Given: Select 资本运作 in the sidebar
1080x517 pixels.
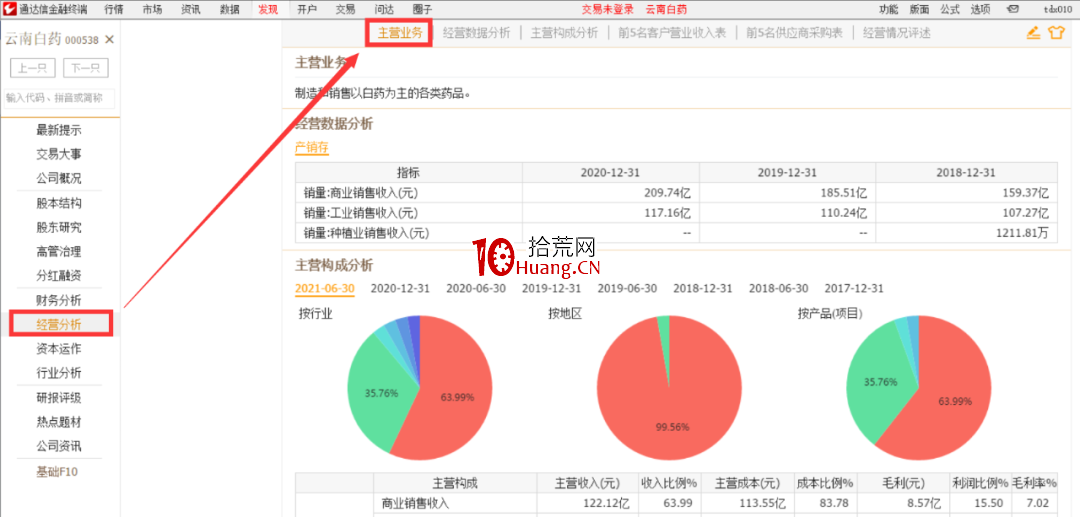Looking at the screenshot, I should [59, 348].
